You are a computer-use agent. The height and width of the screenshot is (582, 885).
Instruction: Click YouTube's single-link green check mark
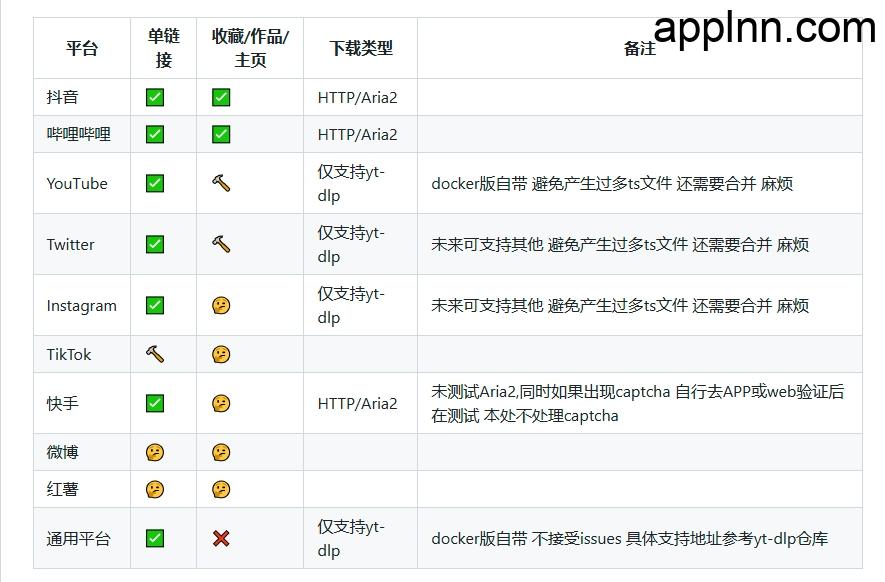tap(155, 183)
